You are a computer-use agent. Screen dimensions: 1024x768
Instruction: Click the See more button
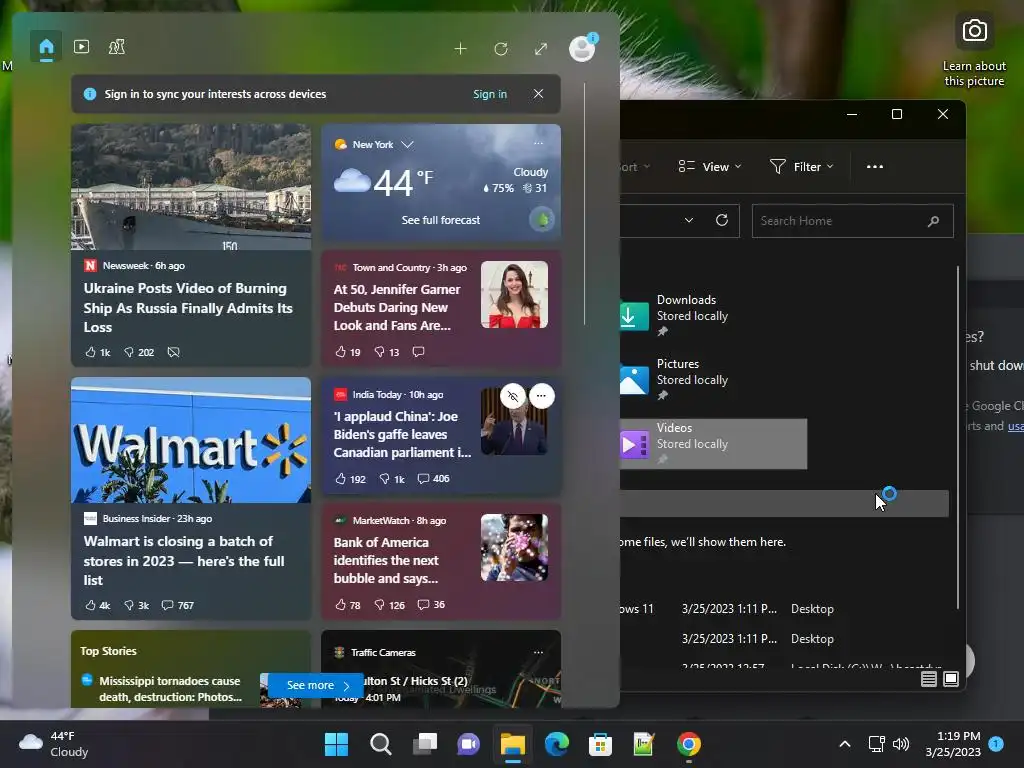point(316,685)
